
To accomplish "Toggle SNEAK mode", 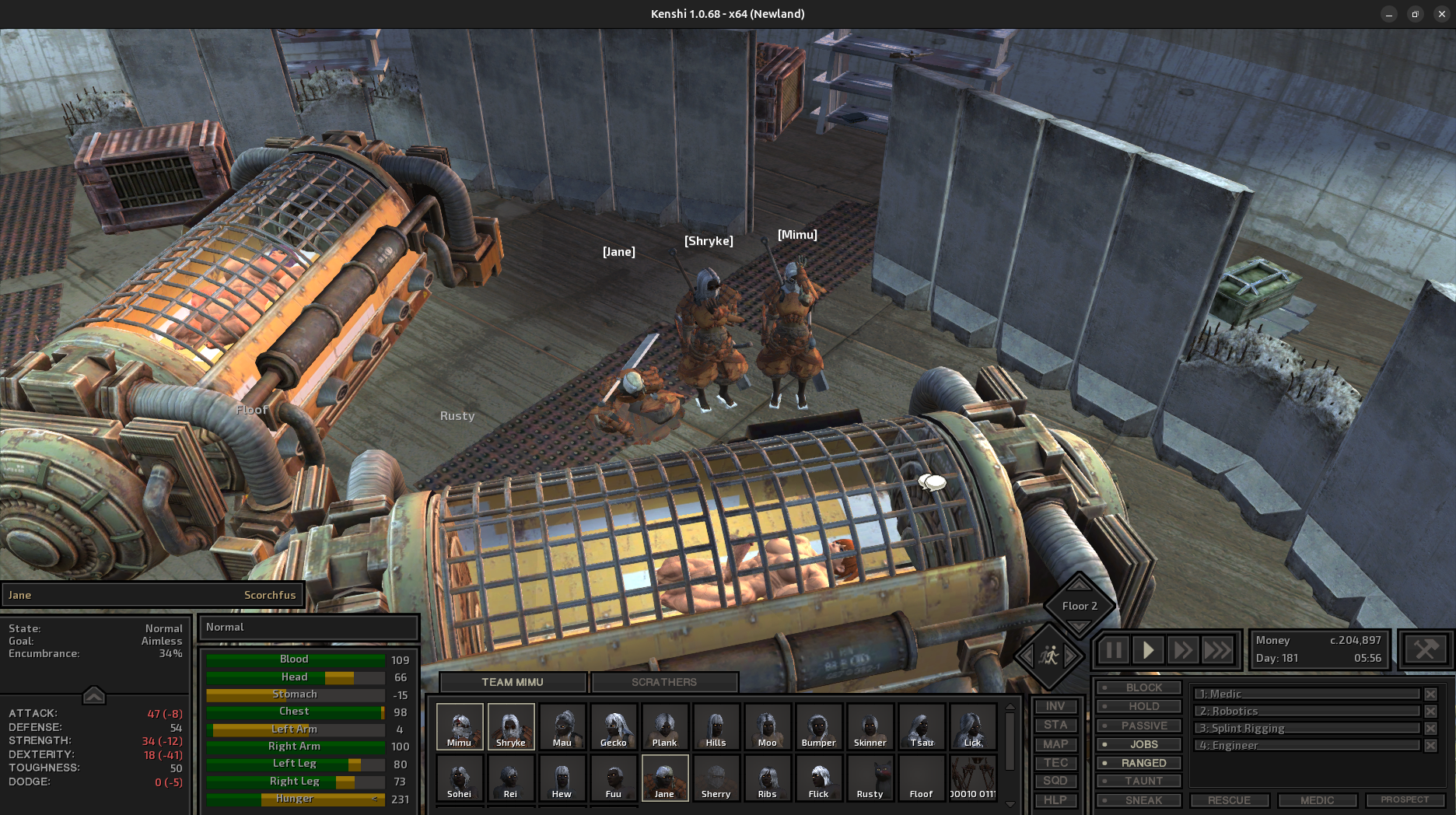I will tap(1139, 800).
